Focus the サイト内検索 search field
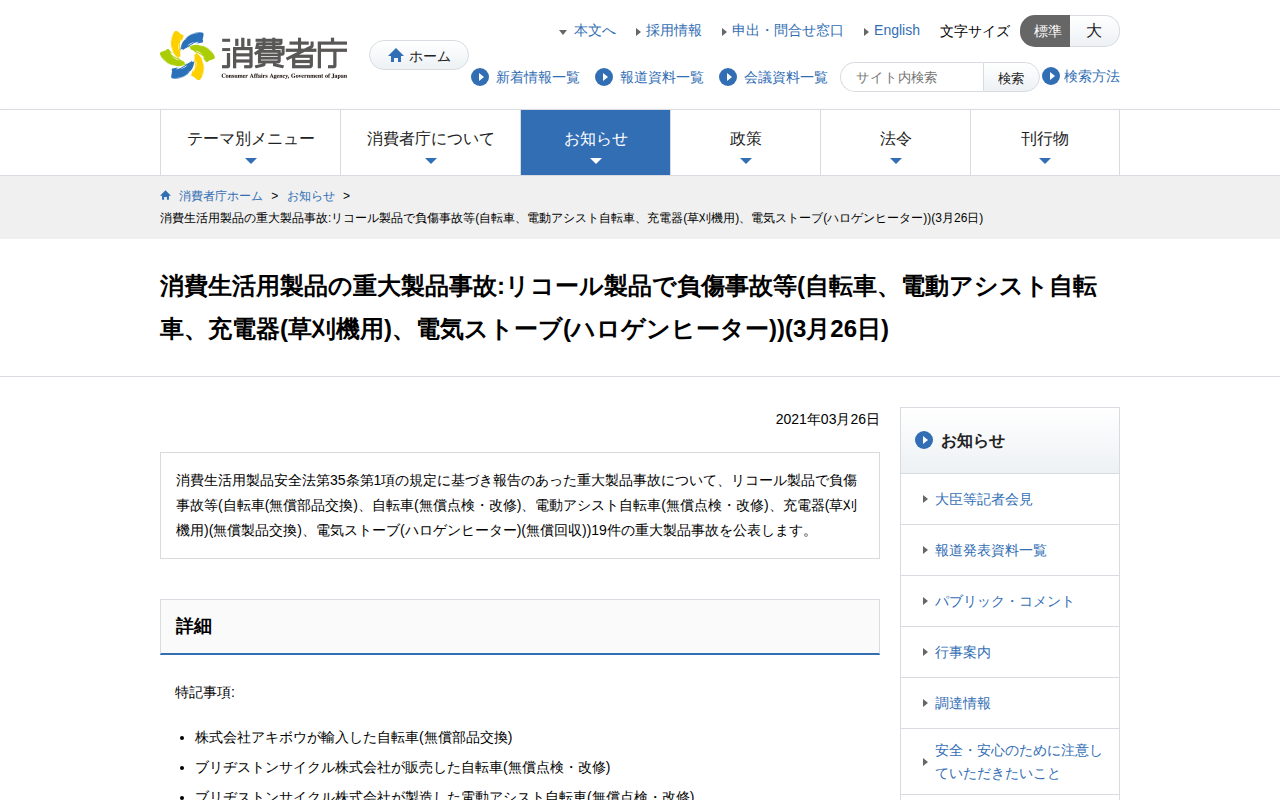The width and height of the screenshot is (1280, 800). [x=912, y=78]
